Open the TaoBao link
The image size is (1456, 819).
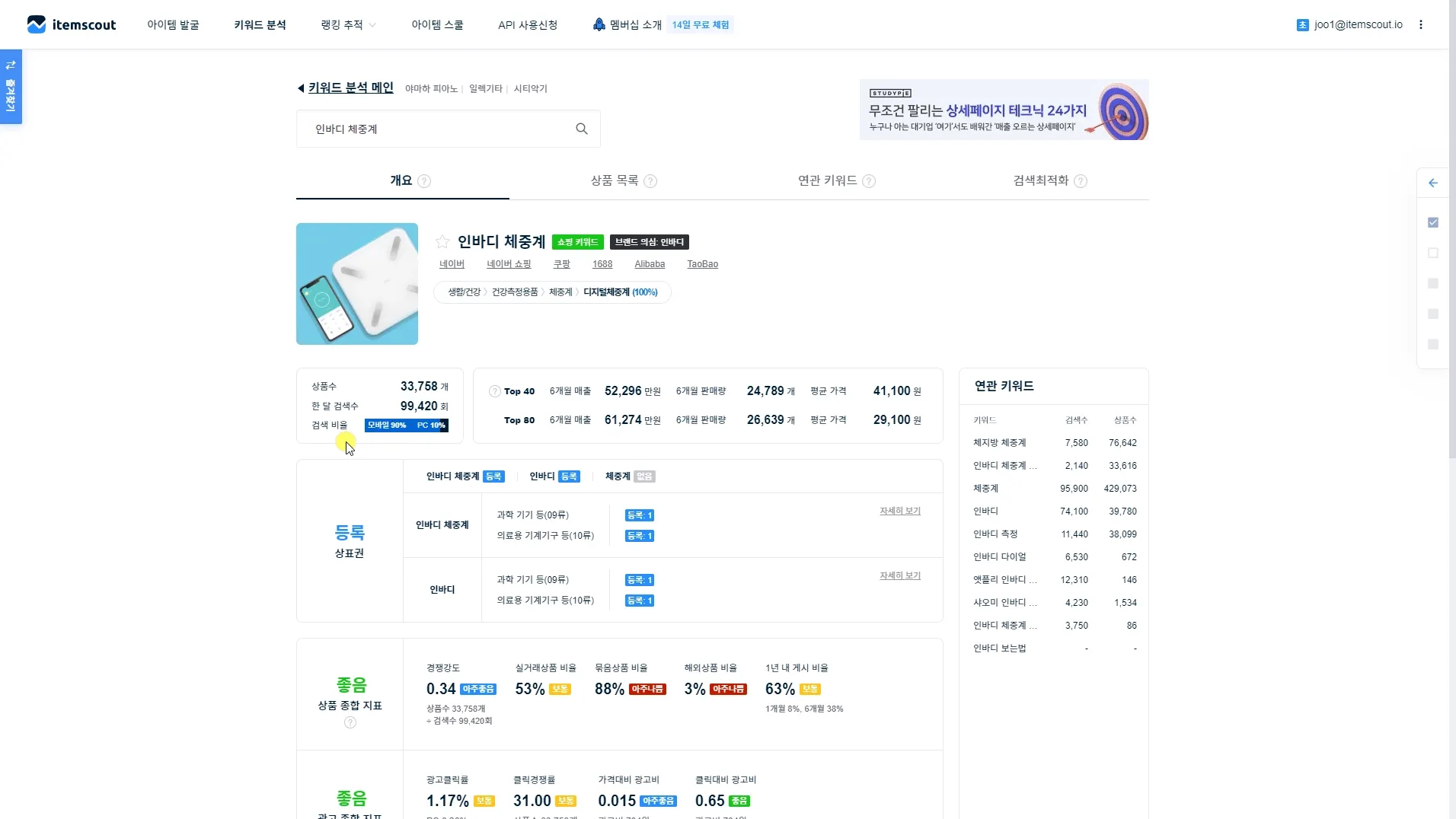point(702,264)
